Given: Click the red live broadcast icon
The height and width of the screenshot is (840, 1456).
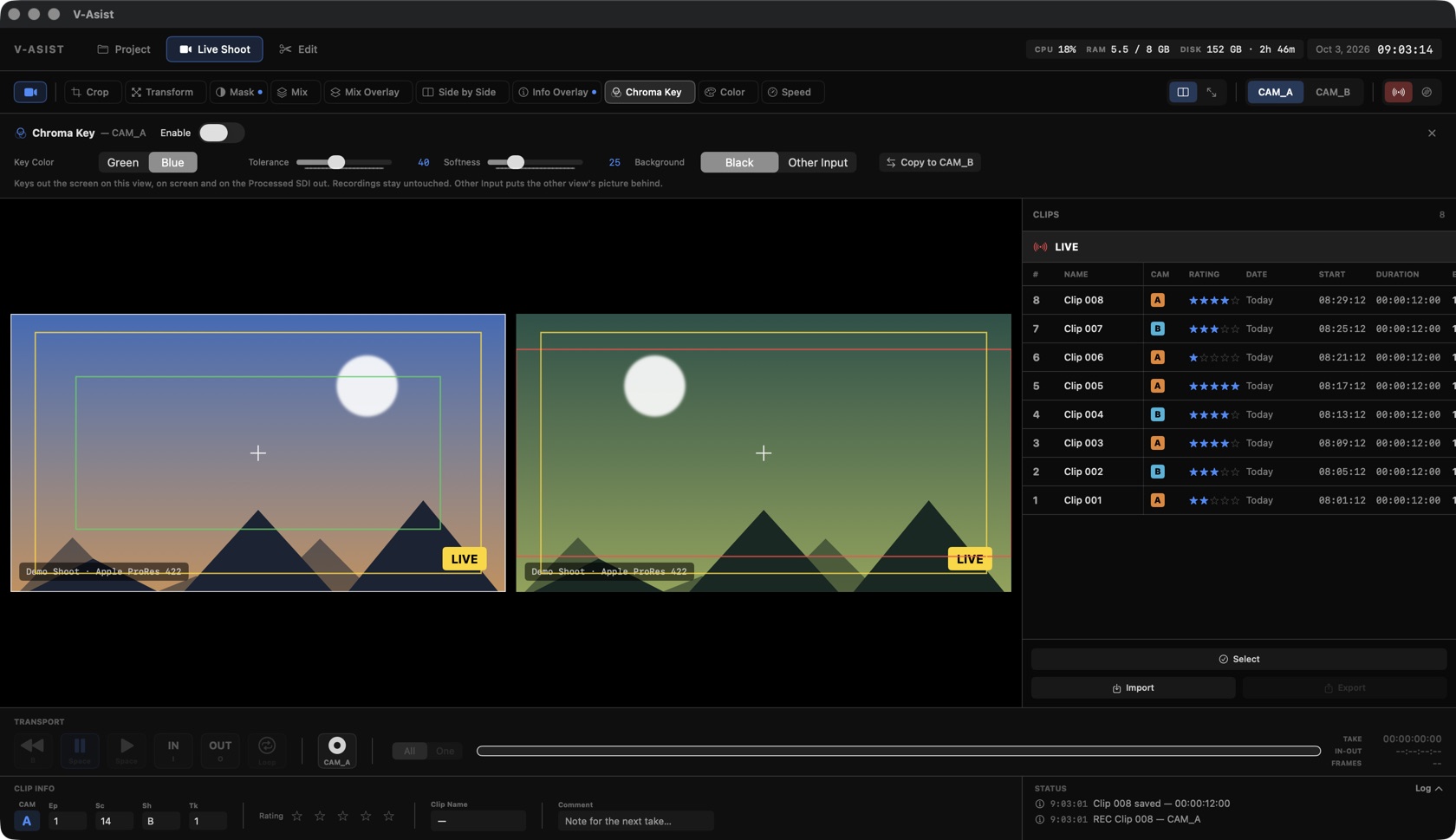Looking at the screenshot, I should pyautogui.click(x=1398, y=92).
